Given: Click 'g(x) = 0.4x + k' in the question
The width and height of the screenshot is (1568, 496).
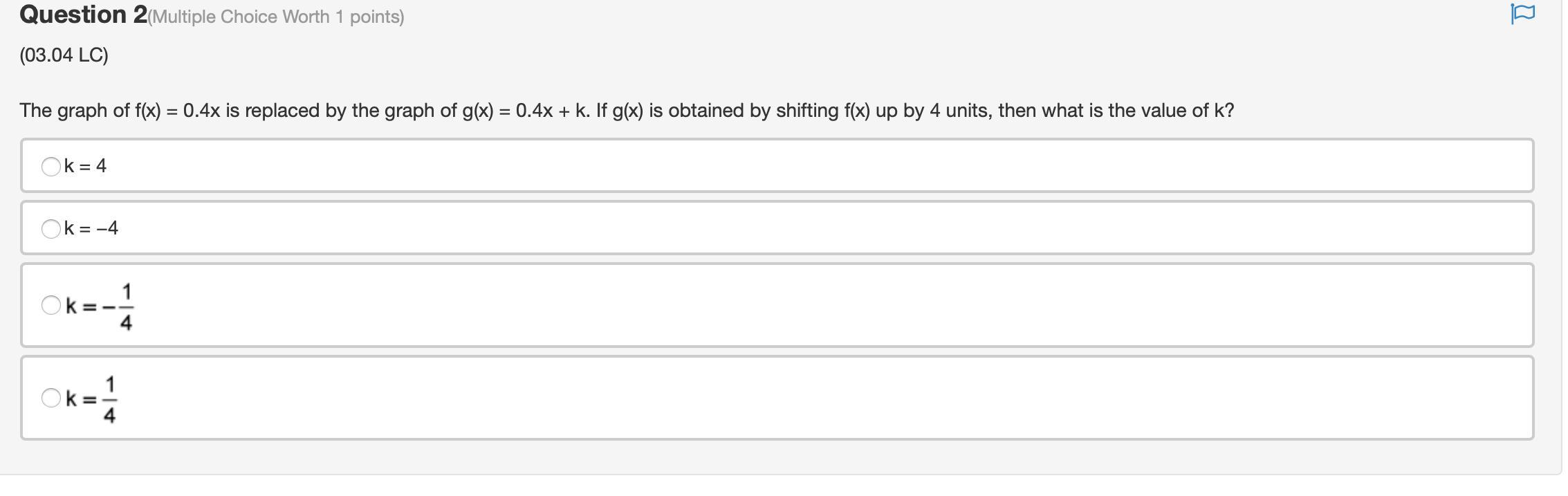Looking at the screenshot, I should [526, 111].
